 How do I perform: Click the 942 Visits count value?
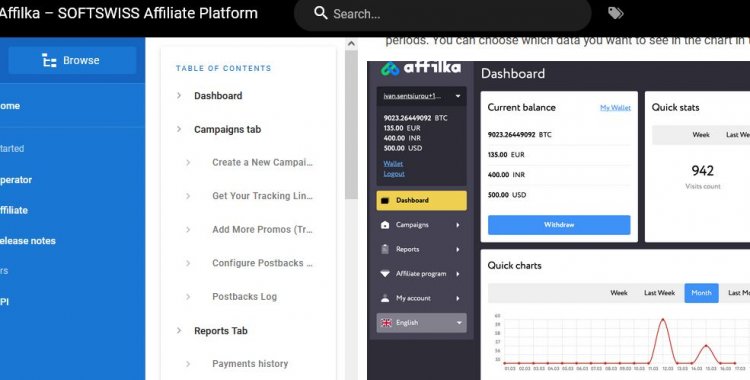(x=703, y=171)
